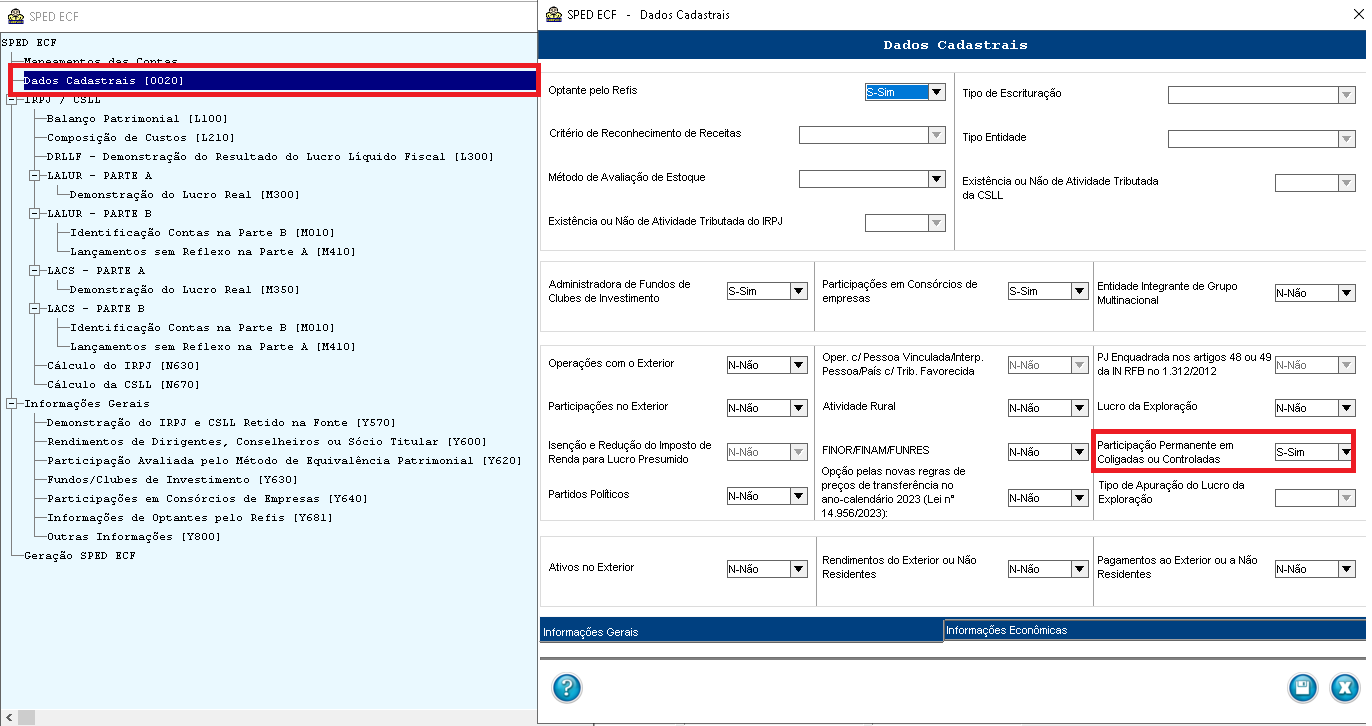The width and height of the screenshot is (1372, 726).
Task: Click SPED ECF root tree node
Action: pyautogui.click(x=29, y=43)
